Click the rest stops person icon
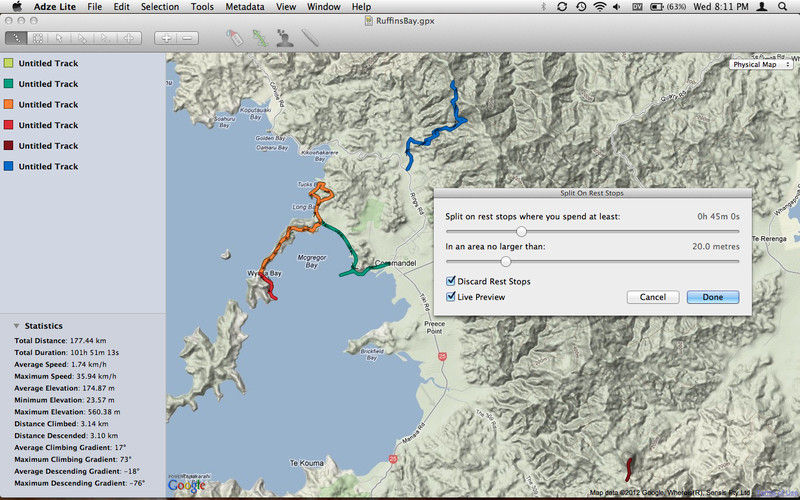 pyautogui.click(x=284, y=38)
